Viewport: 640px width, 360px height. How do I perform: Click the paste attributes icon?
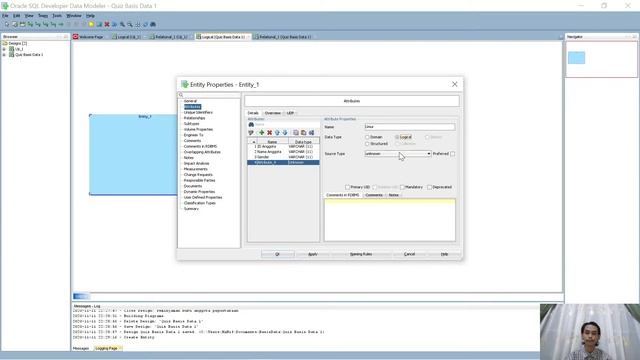[304, 133]
